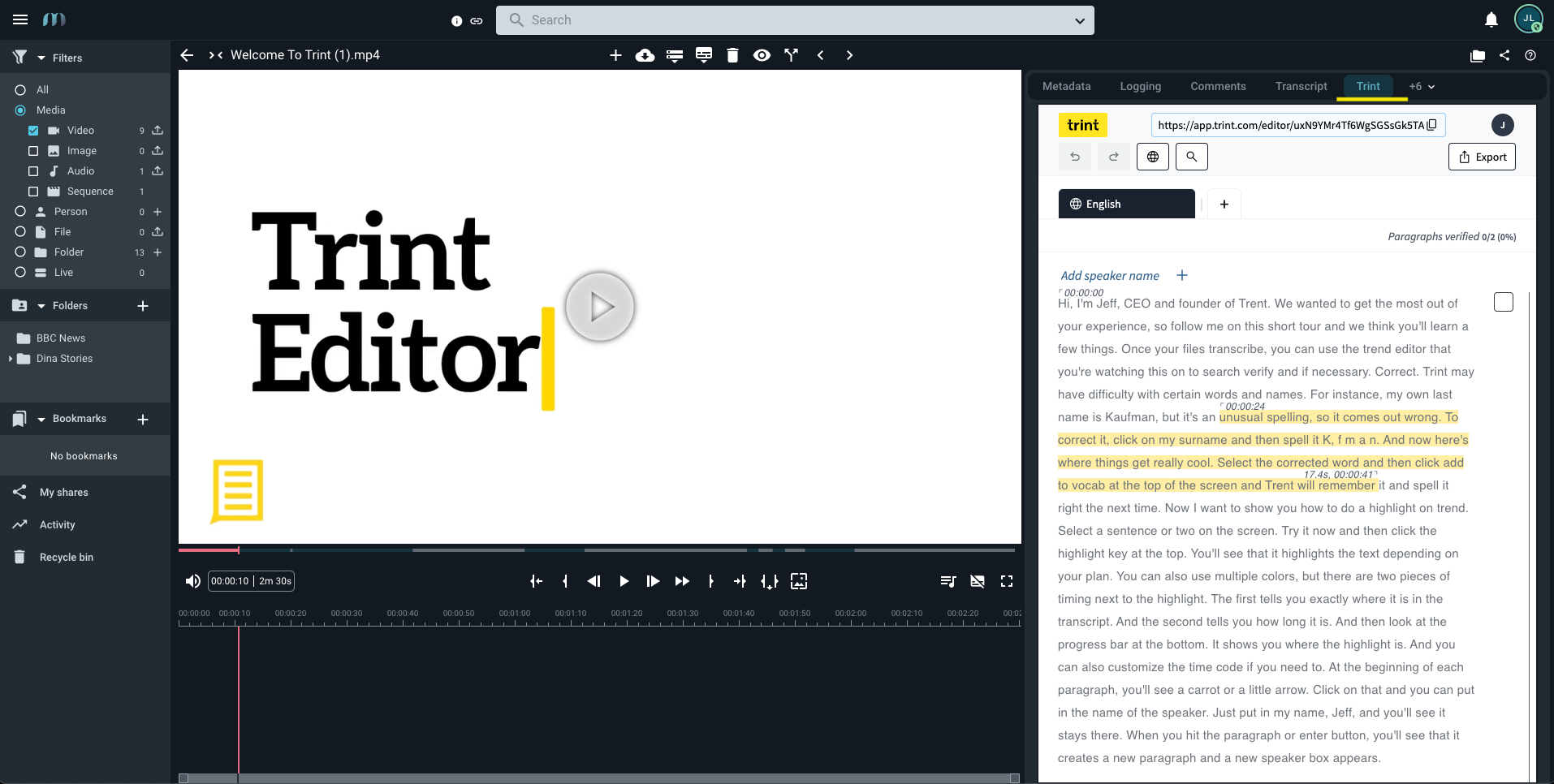The image size is (1554, 784).
Task: Mute the player volume
Action: [x=192, y=581]
